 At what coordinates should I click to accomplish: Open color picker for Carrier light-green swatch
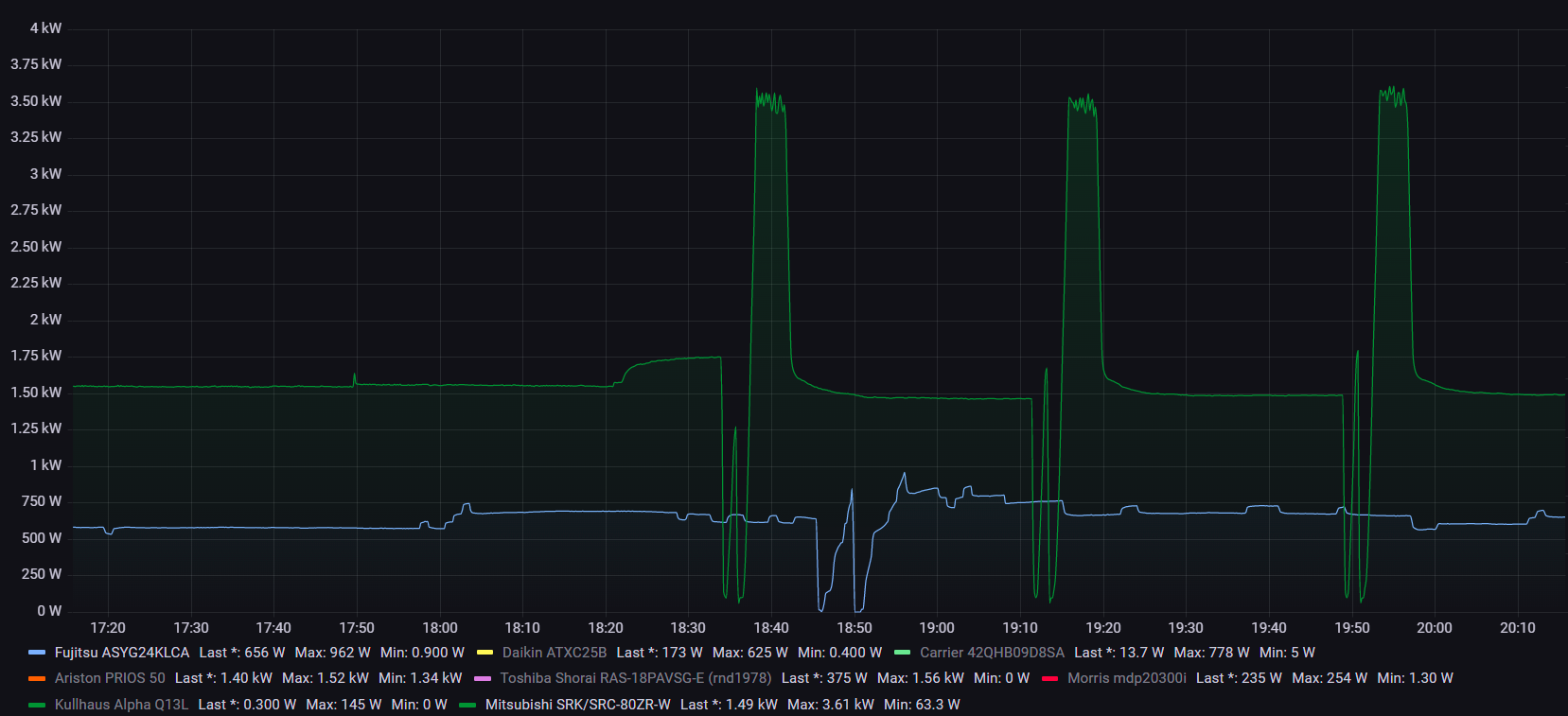[x=902, y=653]
